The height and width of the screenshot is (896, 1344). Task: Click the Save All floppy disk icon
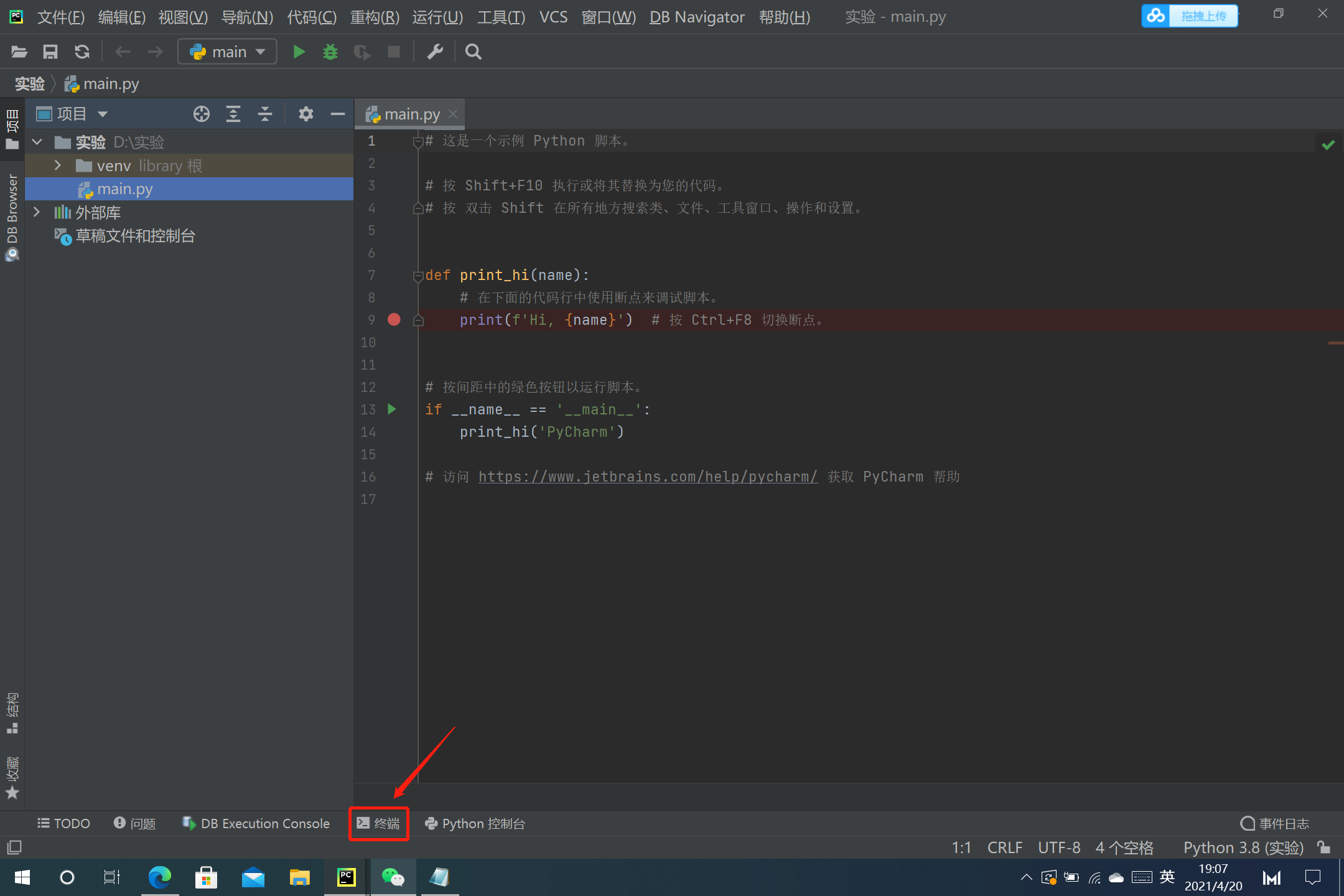(x=50, y=52)
